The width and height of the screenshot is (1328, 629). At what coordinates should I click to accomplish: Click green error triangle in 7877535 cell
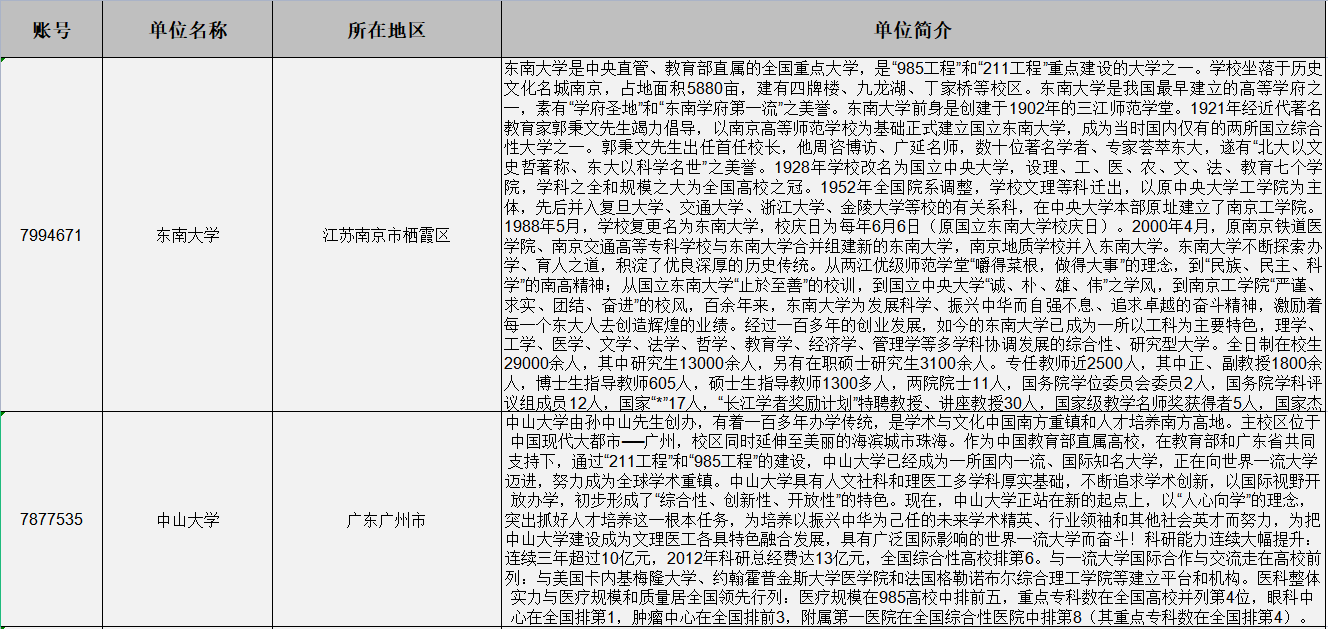click(3, 415)
